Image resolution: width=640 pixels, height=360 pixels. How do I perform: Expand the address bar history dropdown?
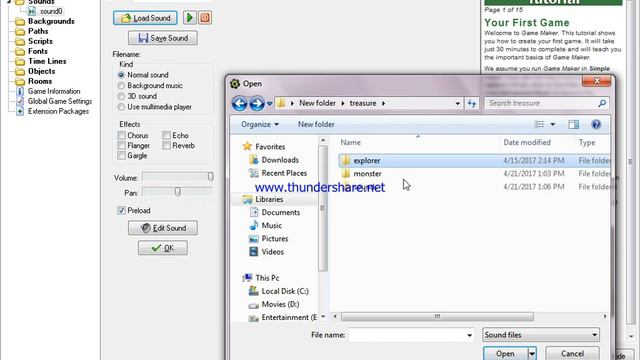pyautogui.click(x=458, y=103)
